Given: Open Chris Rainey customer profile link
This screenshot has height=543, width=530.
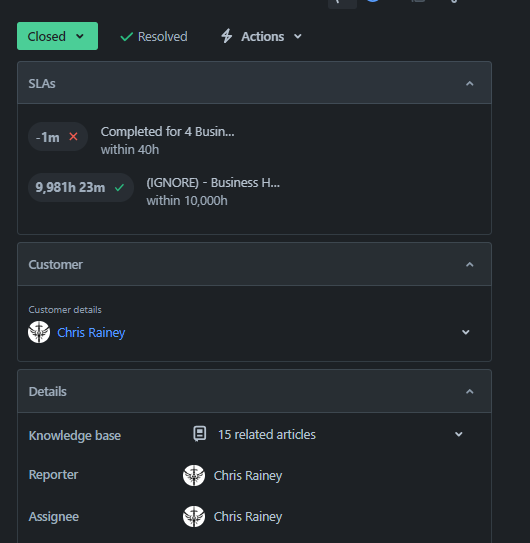Looking at the screenshot, I should [x=91, y=332].
